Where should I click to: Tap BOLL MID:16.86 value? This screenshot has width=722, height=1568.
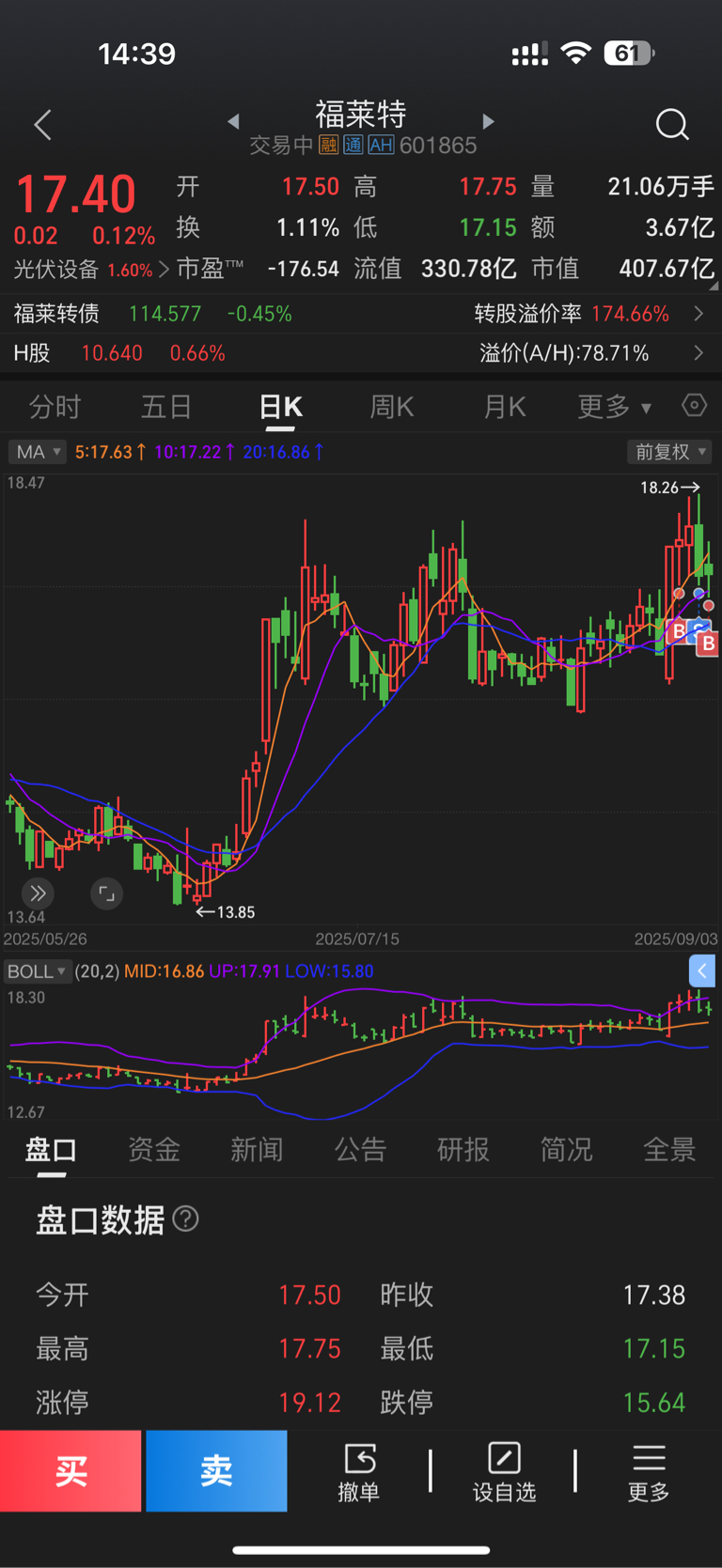click(x=165, y=971)
